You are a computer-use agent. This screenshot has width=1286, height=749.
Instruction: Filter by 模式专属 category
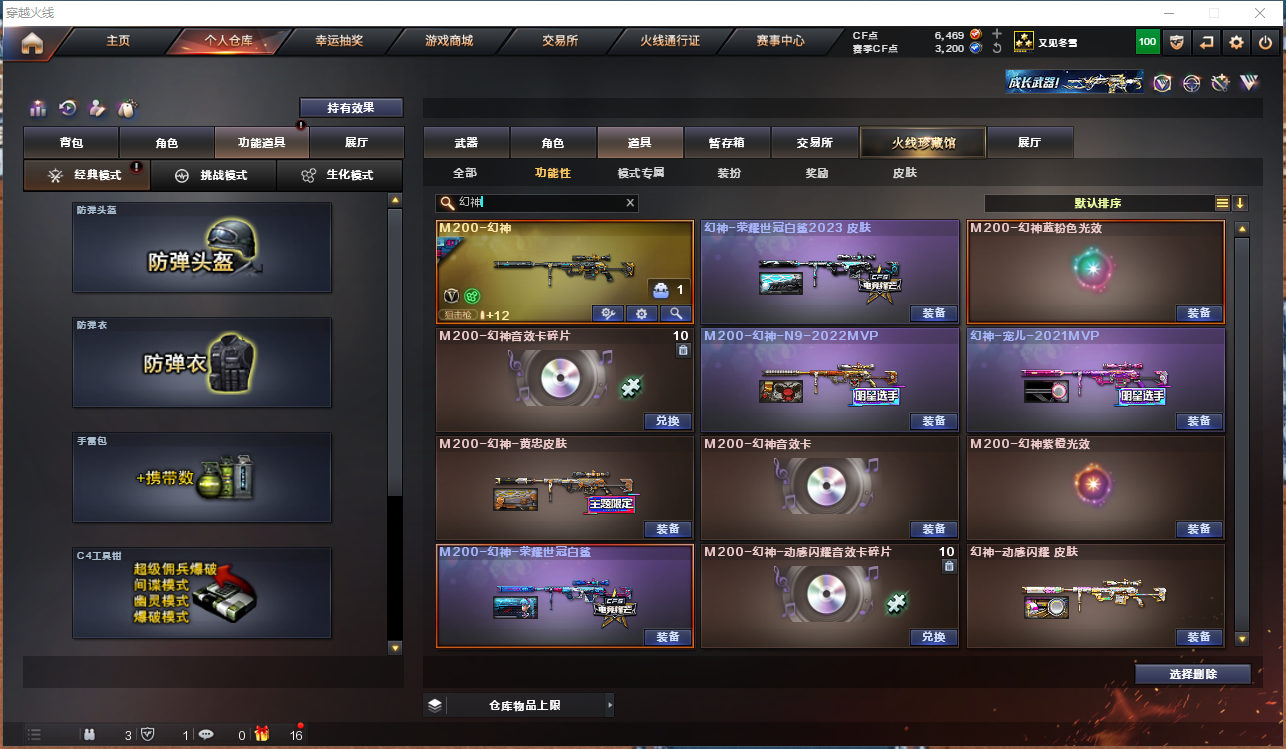pos(641,173)
